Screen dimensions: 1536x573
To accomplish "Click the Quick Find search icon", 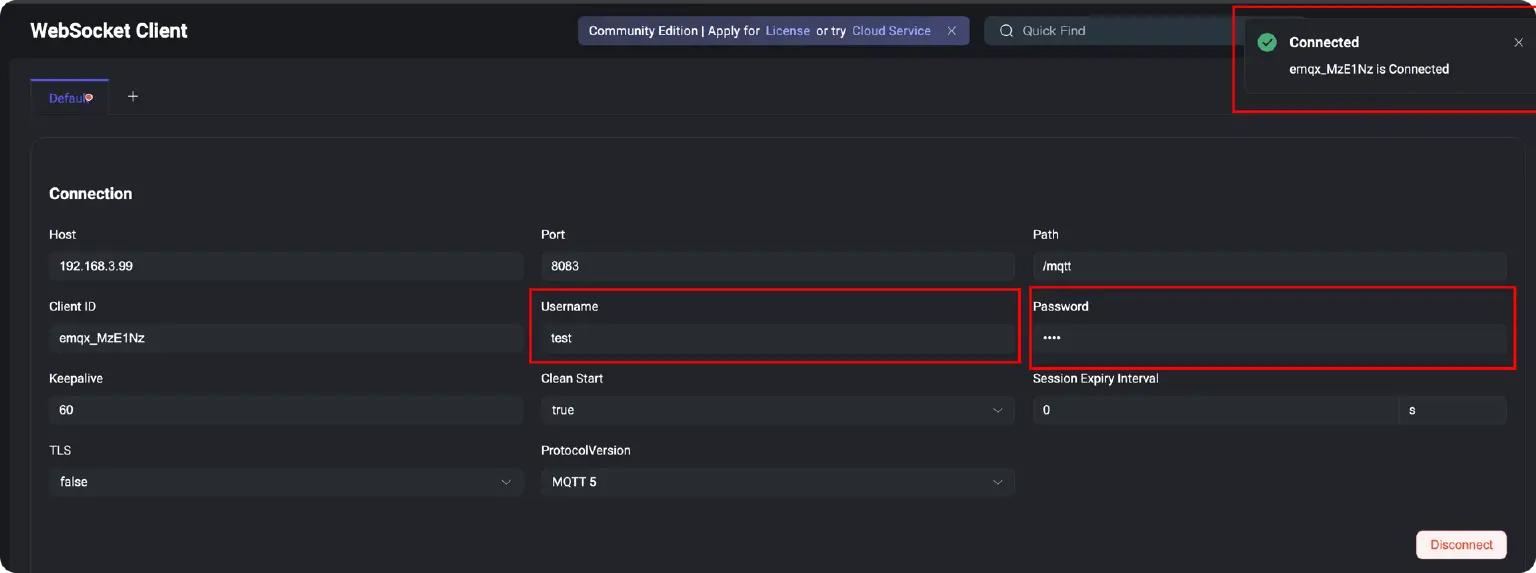I will tap(1006, 31).
